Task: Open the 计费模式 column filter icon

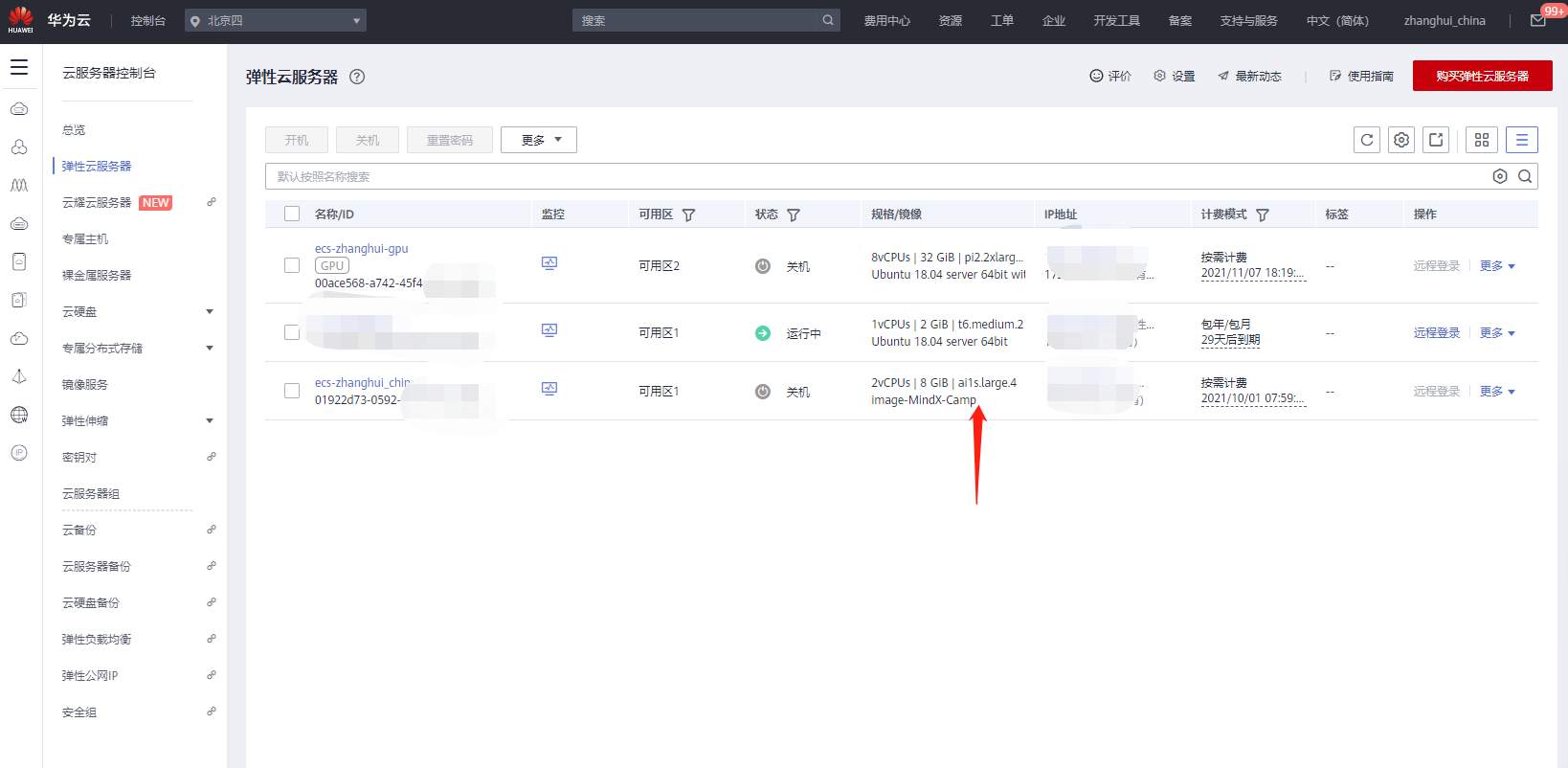Action: (1263, 215)
